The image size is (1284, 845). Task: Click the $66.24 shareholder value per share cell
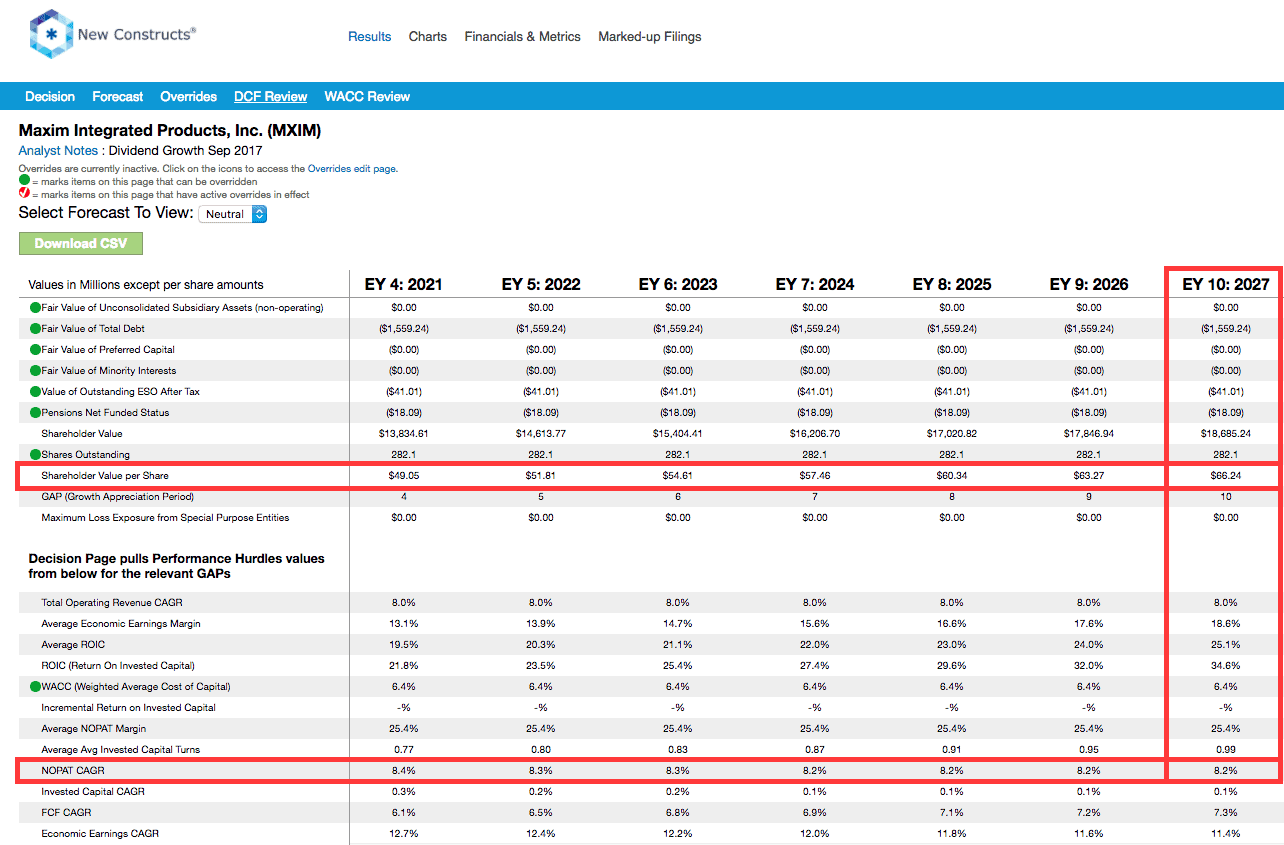1226,475
